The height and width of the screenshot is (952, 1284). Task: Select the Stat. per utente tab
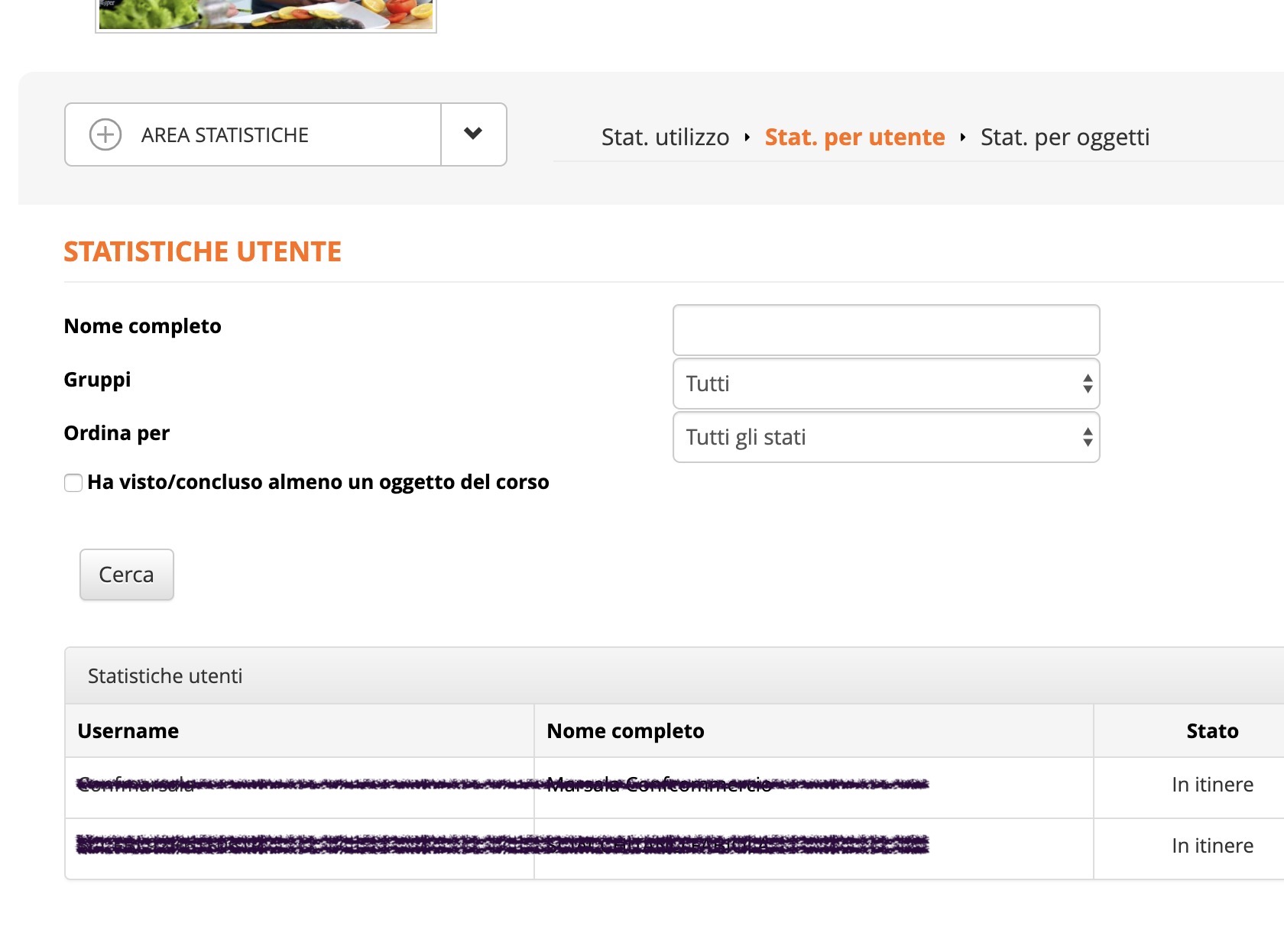click(854, 138)
